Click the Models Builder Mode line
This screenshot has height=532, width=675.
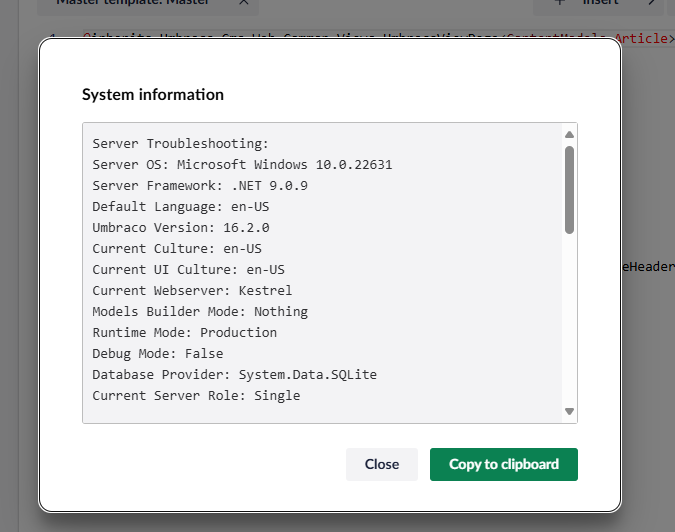(200, 312)
